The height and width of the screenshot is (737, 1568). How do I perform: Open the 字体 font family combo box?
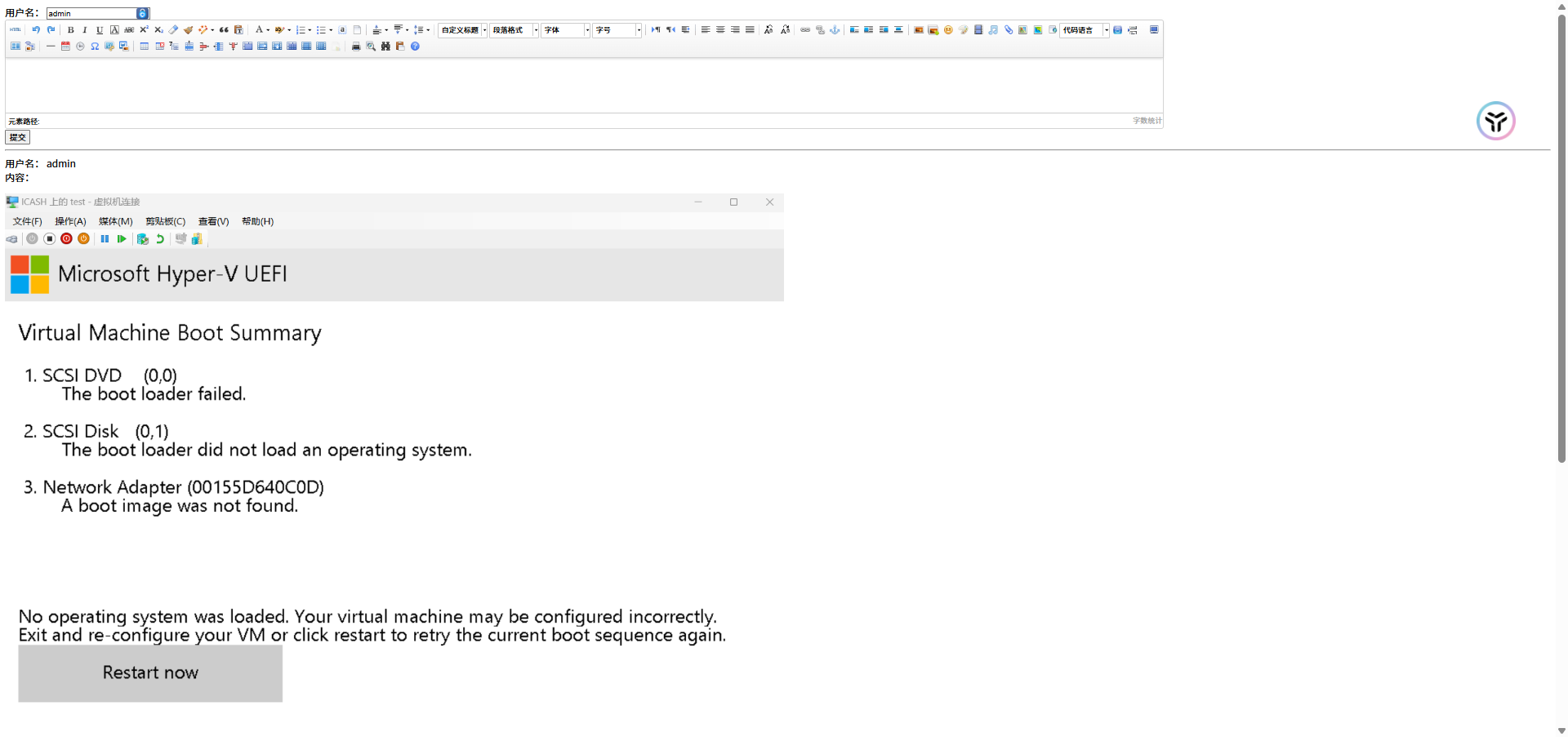(x=566, y=30)
